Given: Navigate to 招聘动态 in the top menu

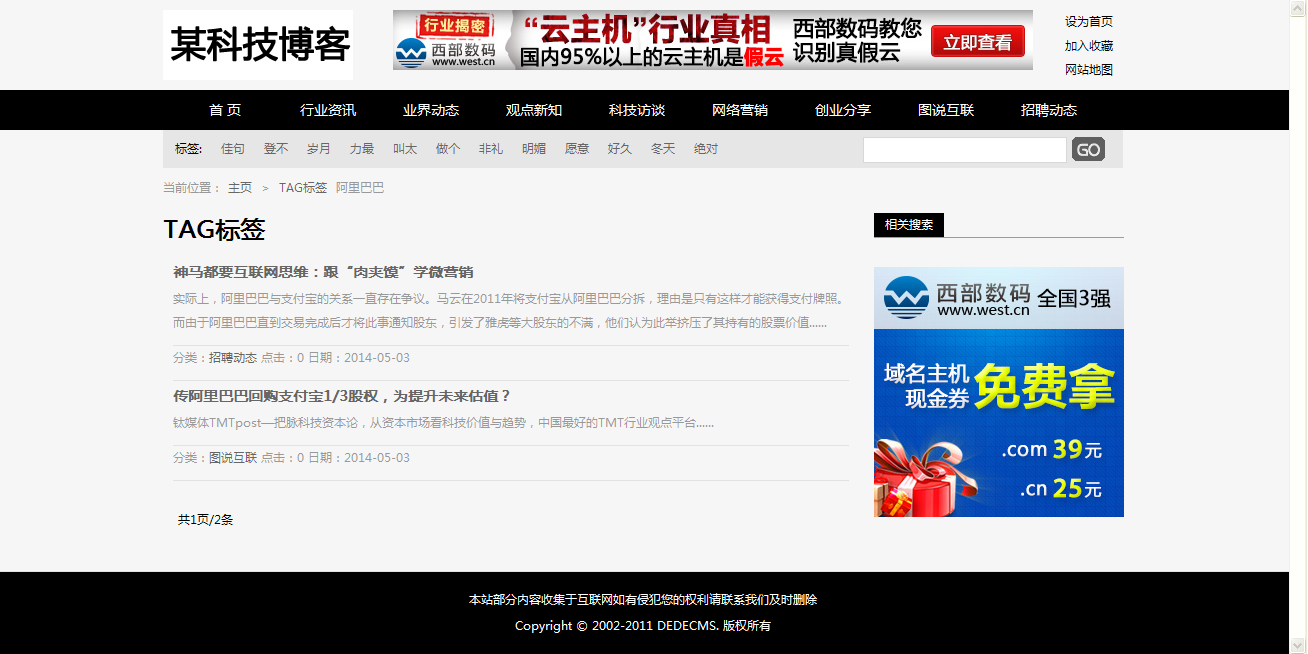Looking at the screenshot, I should (x=1048, y=110).
